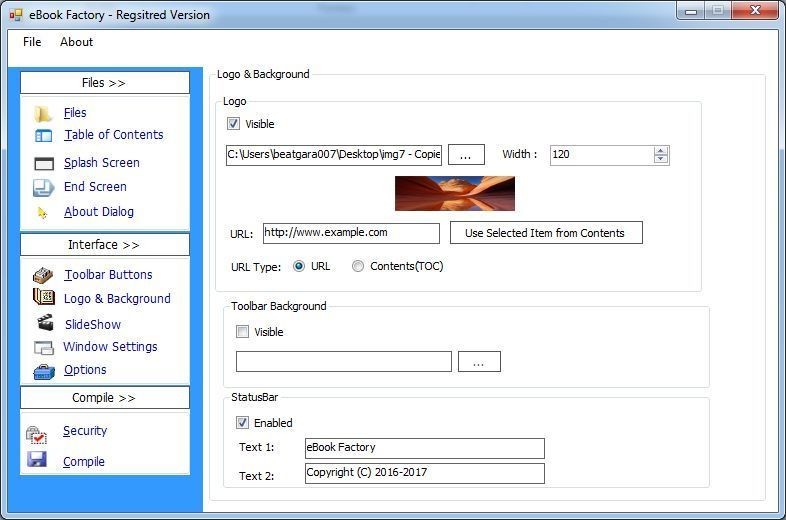Disable the StatusBar Enabled checkbox

coord(243,423)
